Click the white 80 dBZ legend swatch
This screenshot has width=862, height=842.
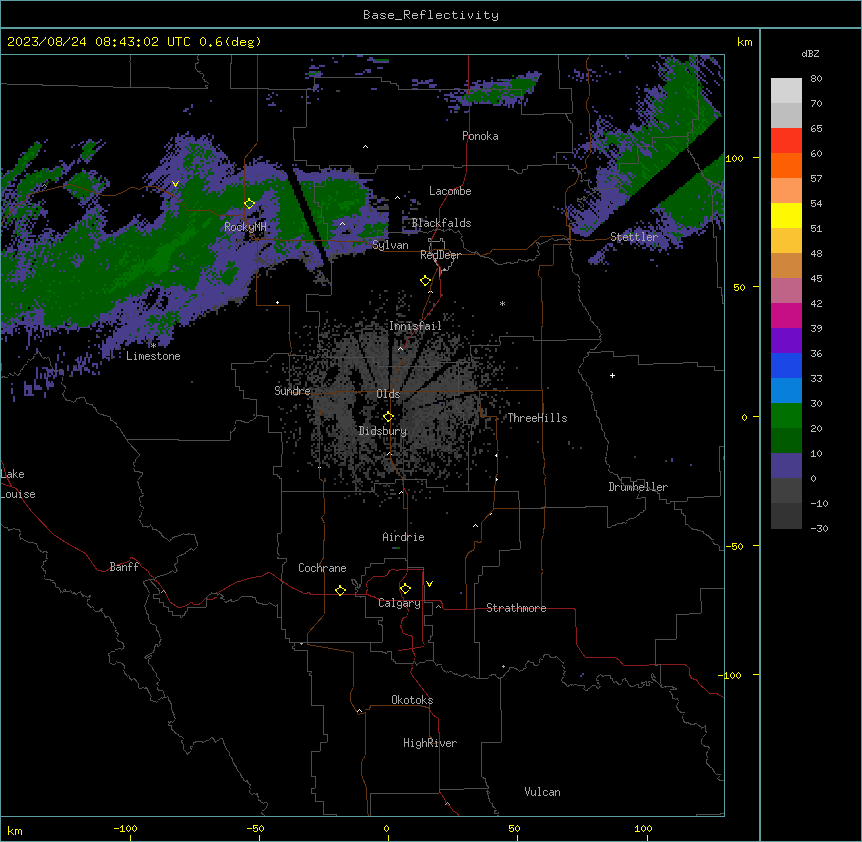pos(786,91)
